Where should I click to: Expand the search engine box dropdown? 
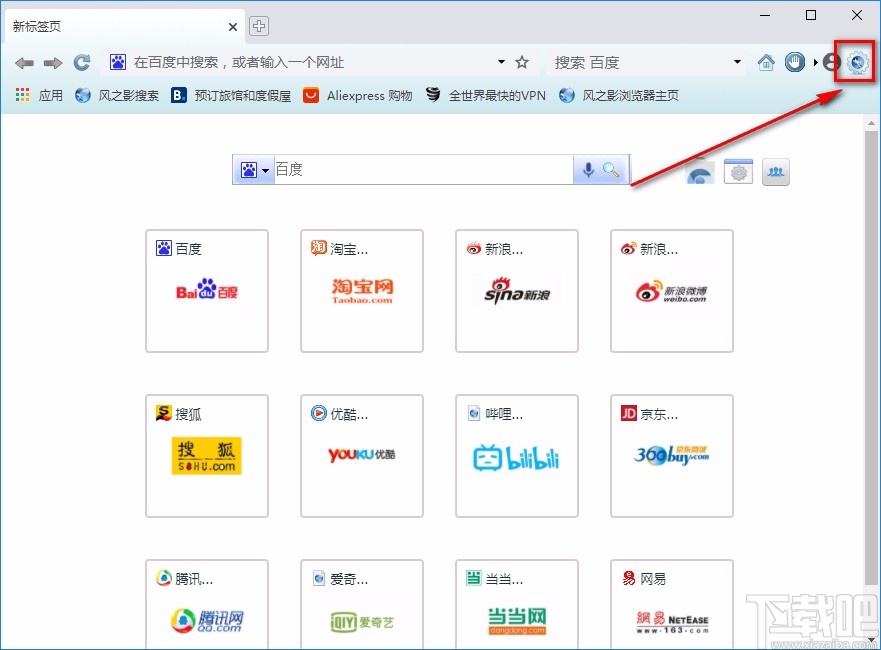pyautogui.click(x=738, y=62)
